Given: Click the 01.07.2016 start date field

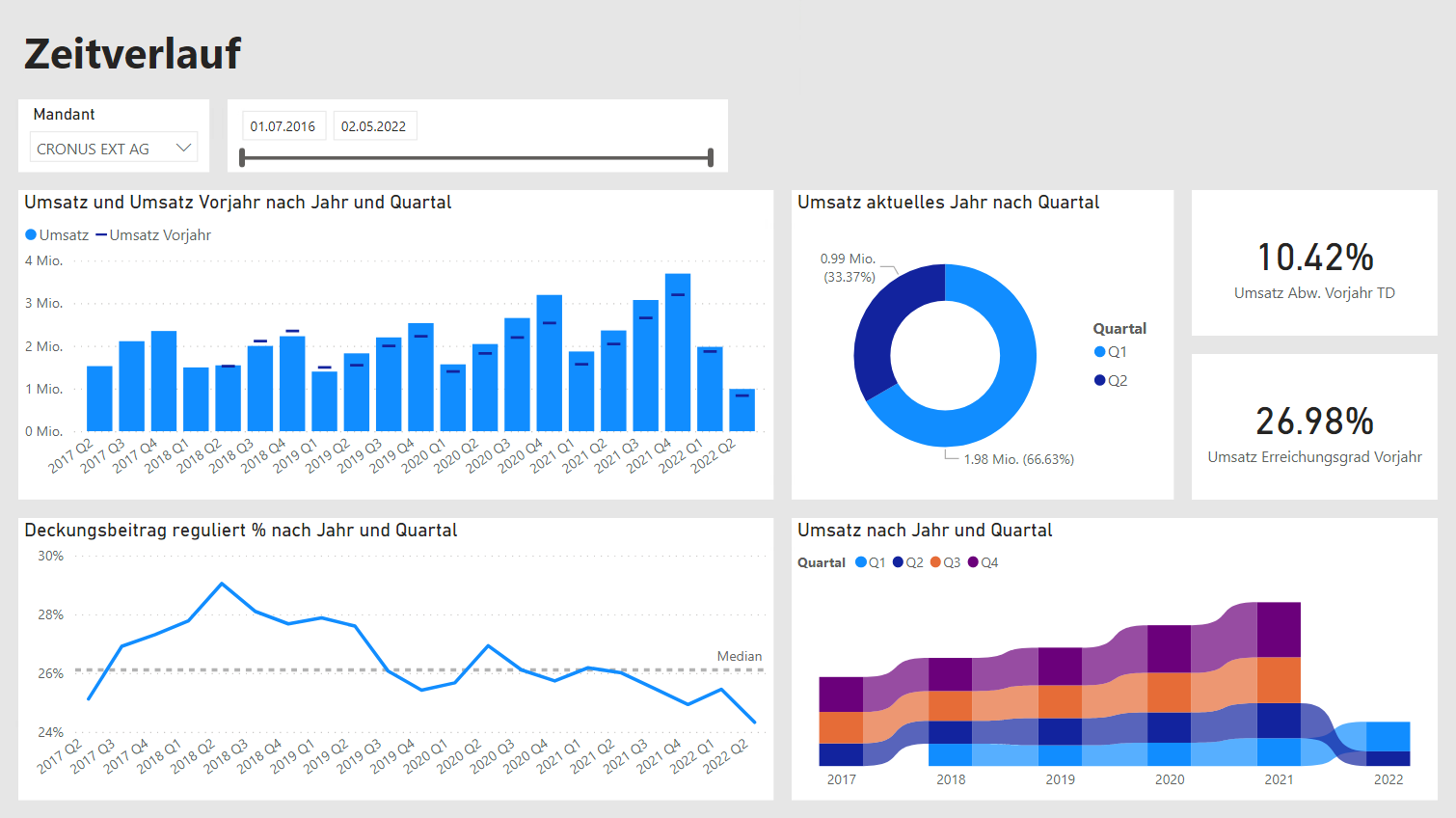Looking at the screenshot, I should click(x=283, y=125).
